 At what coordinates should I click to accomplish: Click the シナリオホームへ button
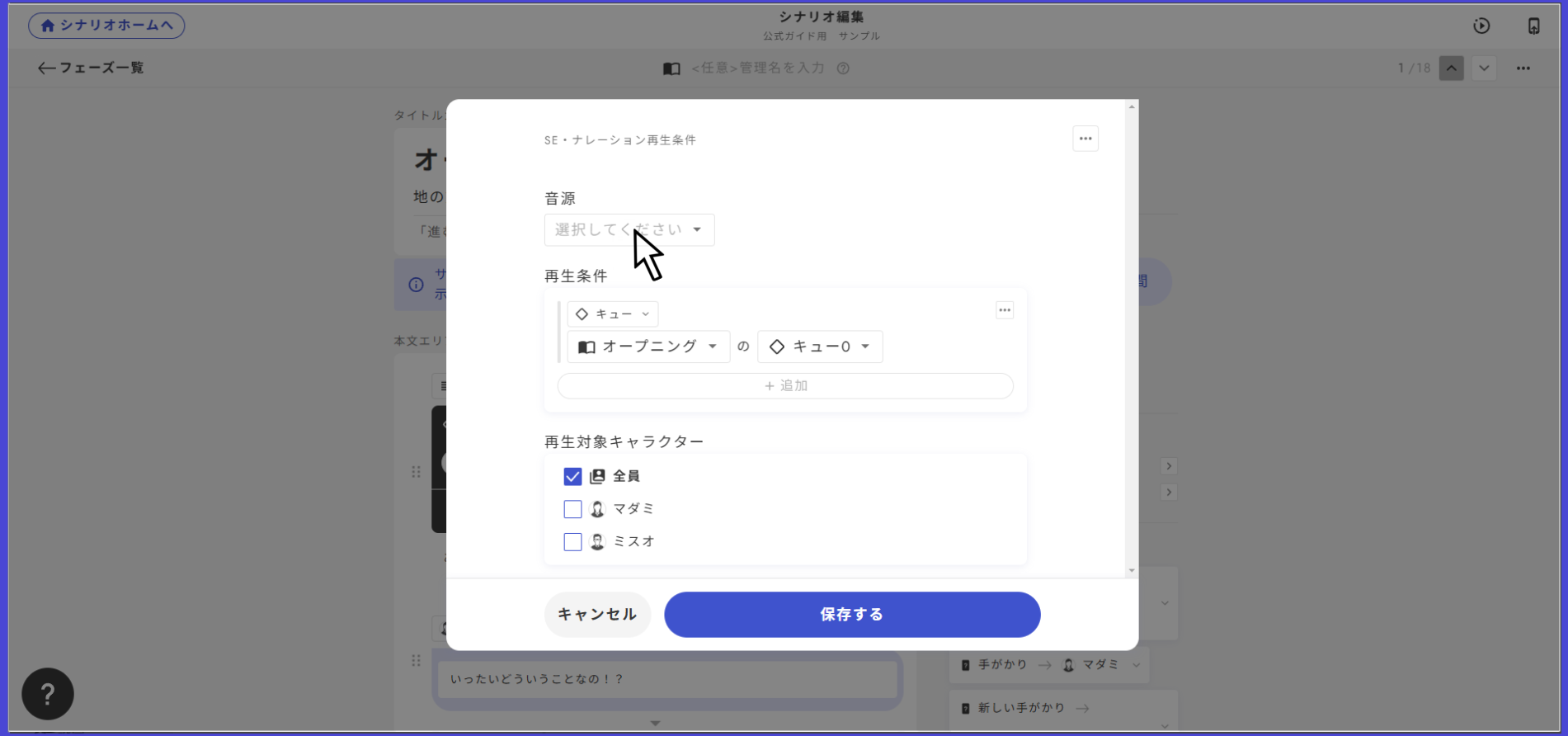[106, 26]
